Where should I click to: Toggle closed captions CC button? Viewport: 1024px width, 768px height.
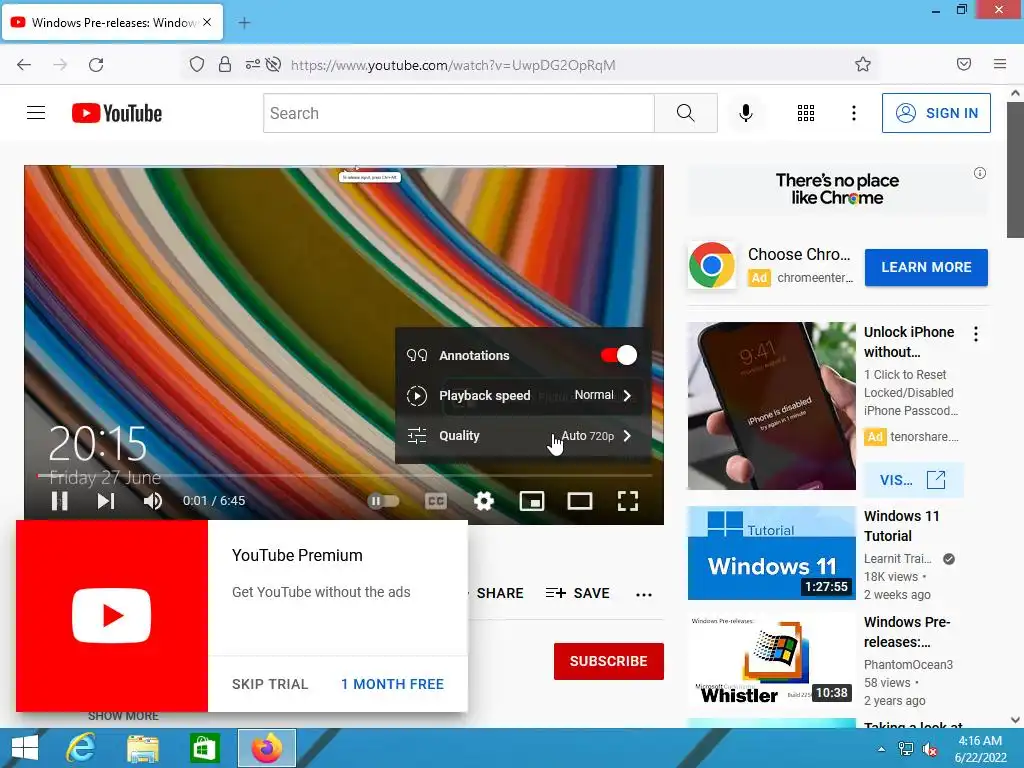[436, 501]
